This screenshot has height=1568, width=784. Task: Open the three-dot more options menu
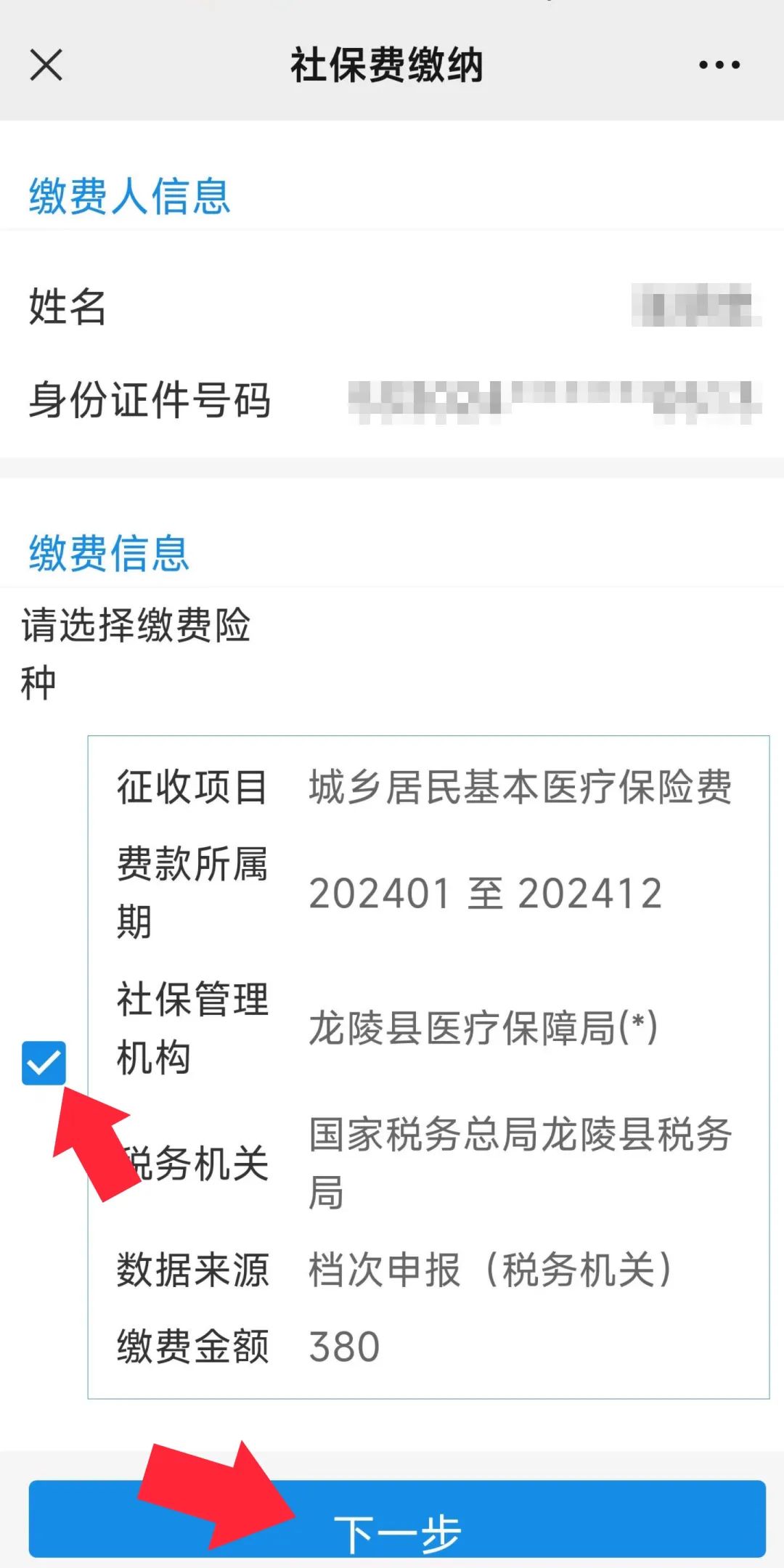719,65
